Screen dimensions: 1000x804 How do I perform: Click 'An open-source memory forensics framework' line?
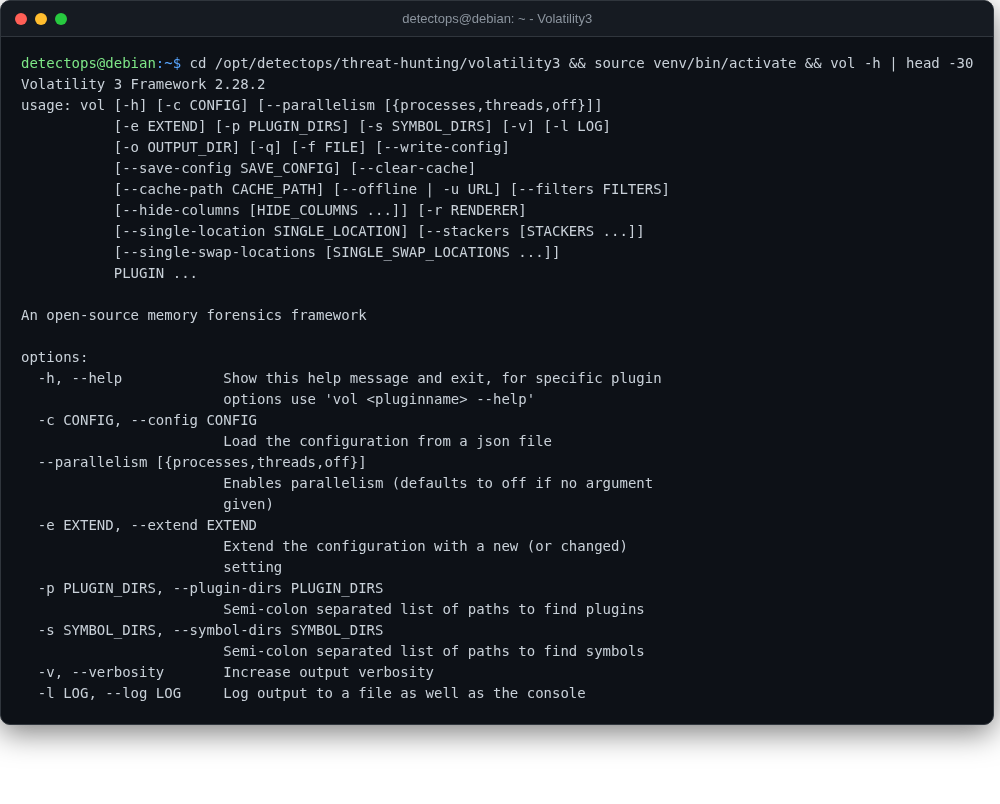click(194, 316)
